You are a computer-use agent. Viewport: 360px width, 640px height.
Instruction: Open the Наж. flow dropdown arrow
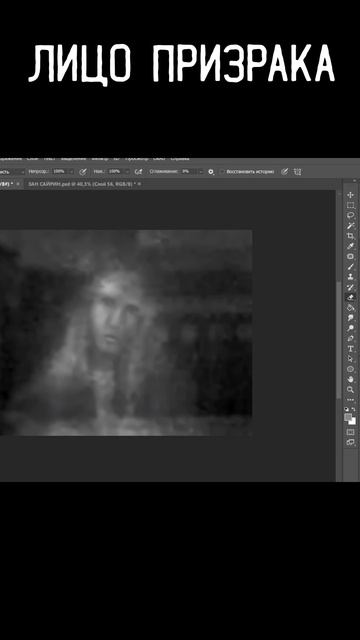point(127,172)
